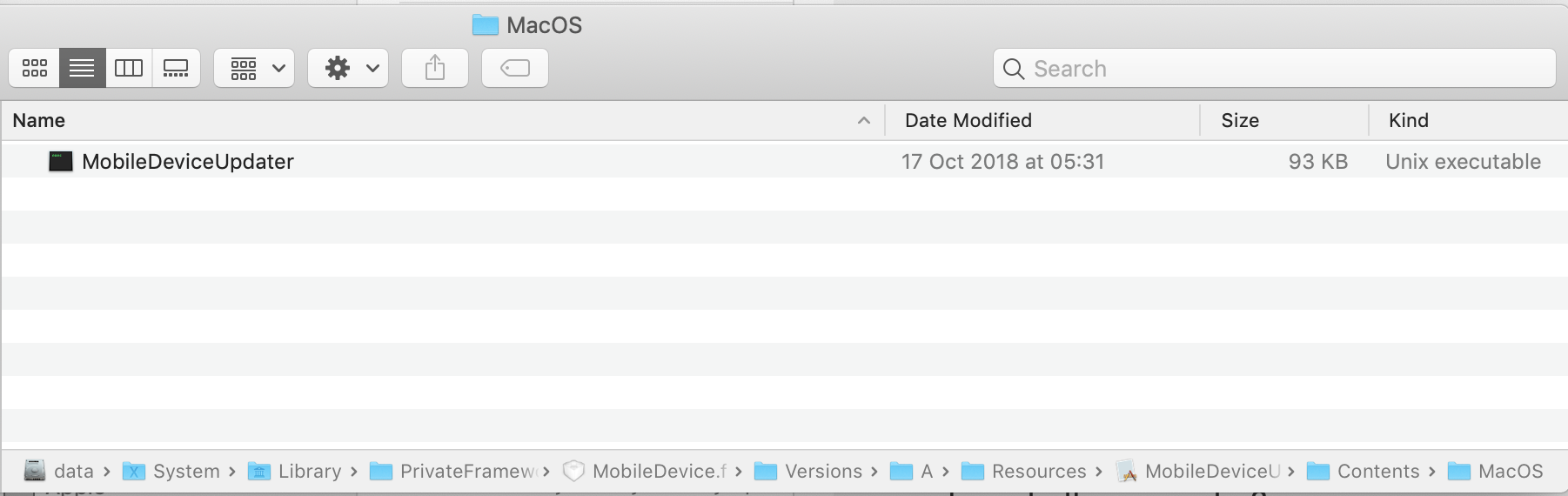Open Resources folder in path bar
This screenshot has width=1568, height=496.
click(x=1038, y=472)
